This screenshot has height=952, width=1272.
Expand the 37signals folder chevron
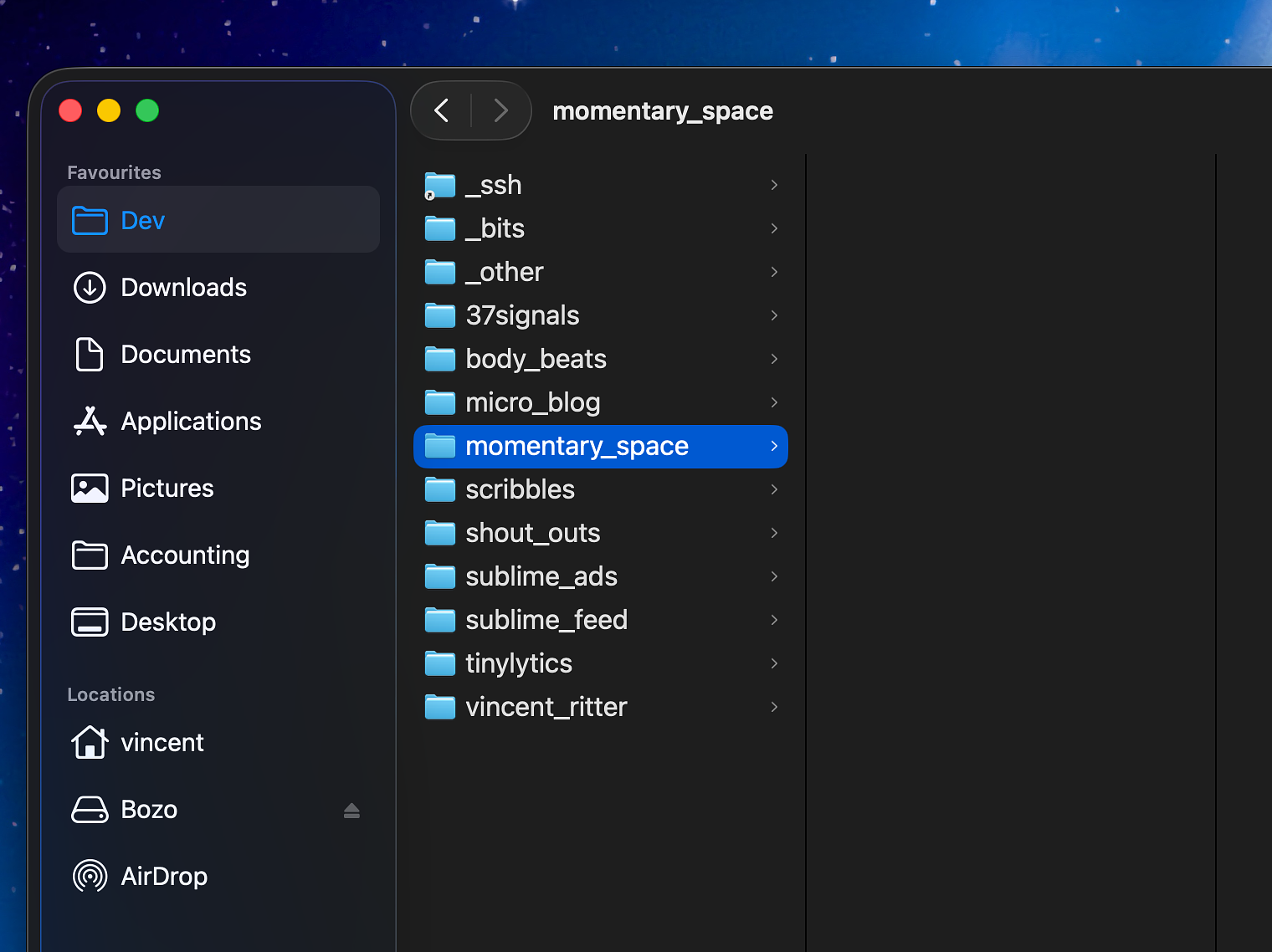click(x=774, y=315)
